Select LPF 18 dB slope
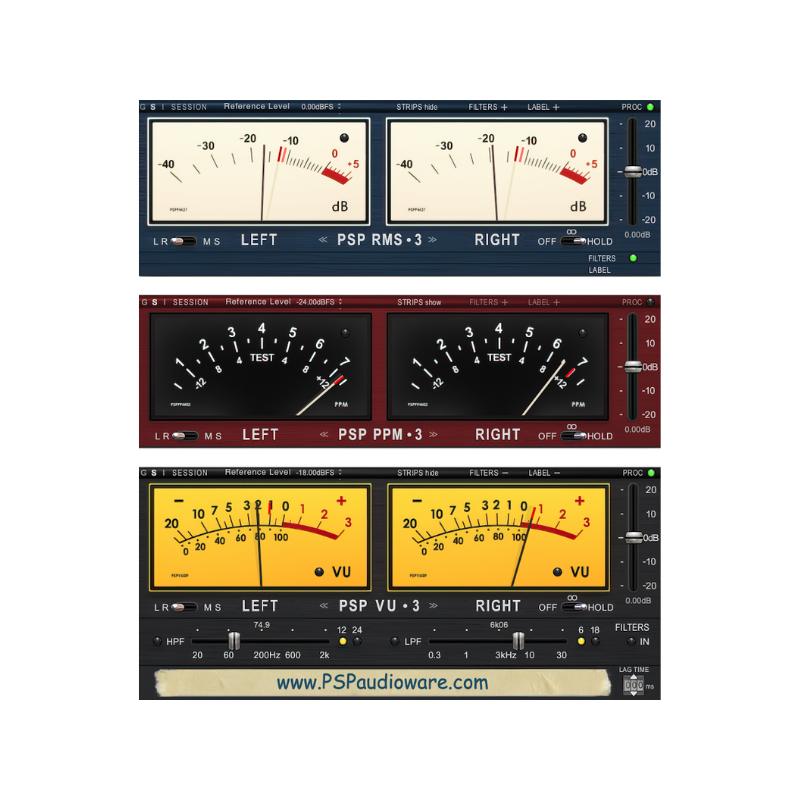Viewport: 800px width, 800px height. click(595, 641)
